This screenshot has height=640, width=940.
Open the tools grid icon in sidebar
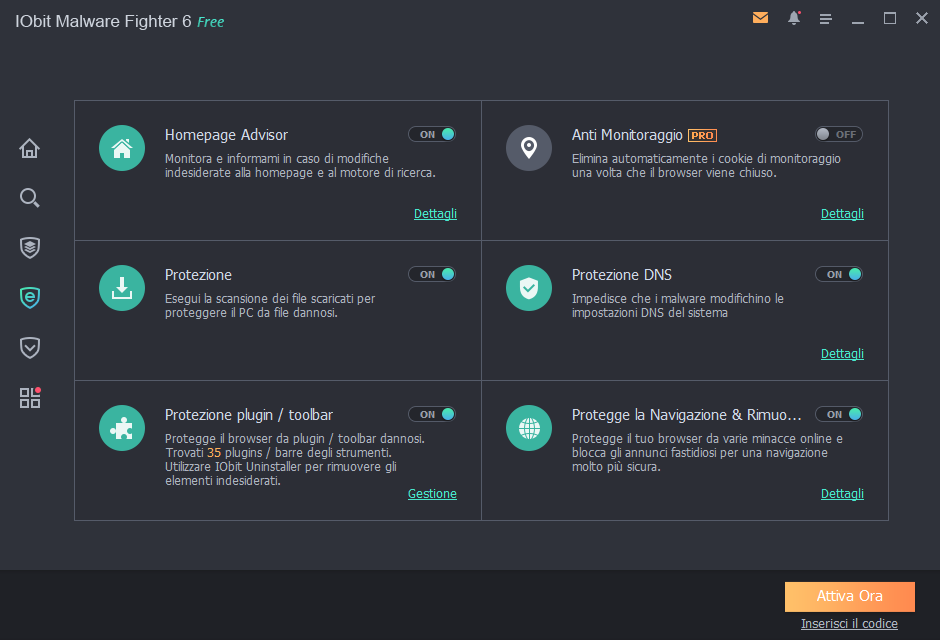pos(30,398)
